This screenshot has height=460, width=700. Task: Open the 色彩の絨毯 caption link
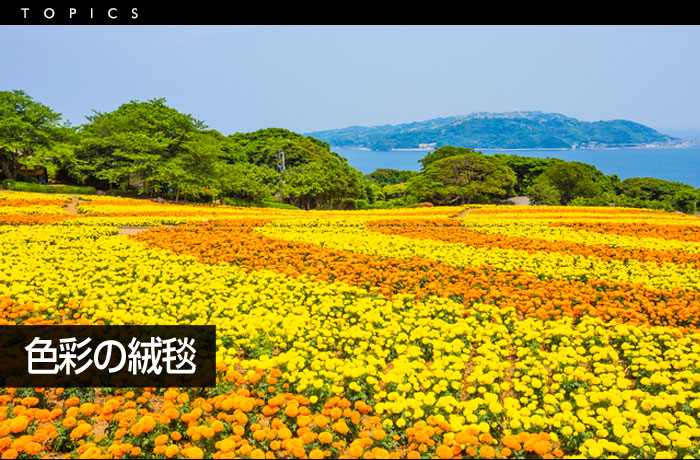[108, 356]
